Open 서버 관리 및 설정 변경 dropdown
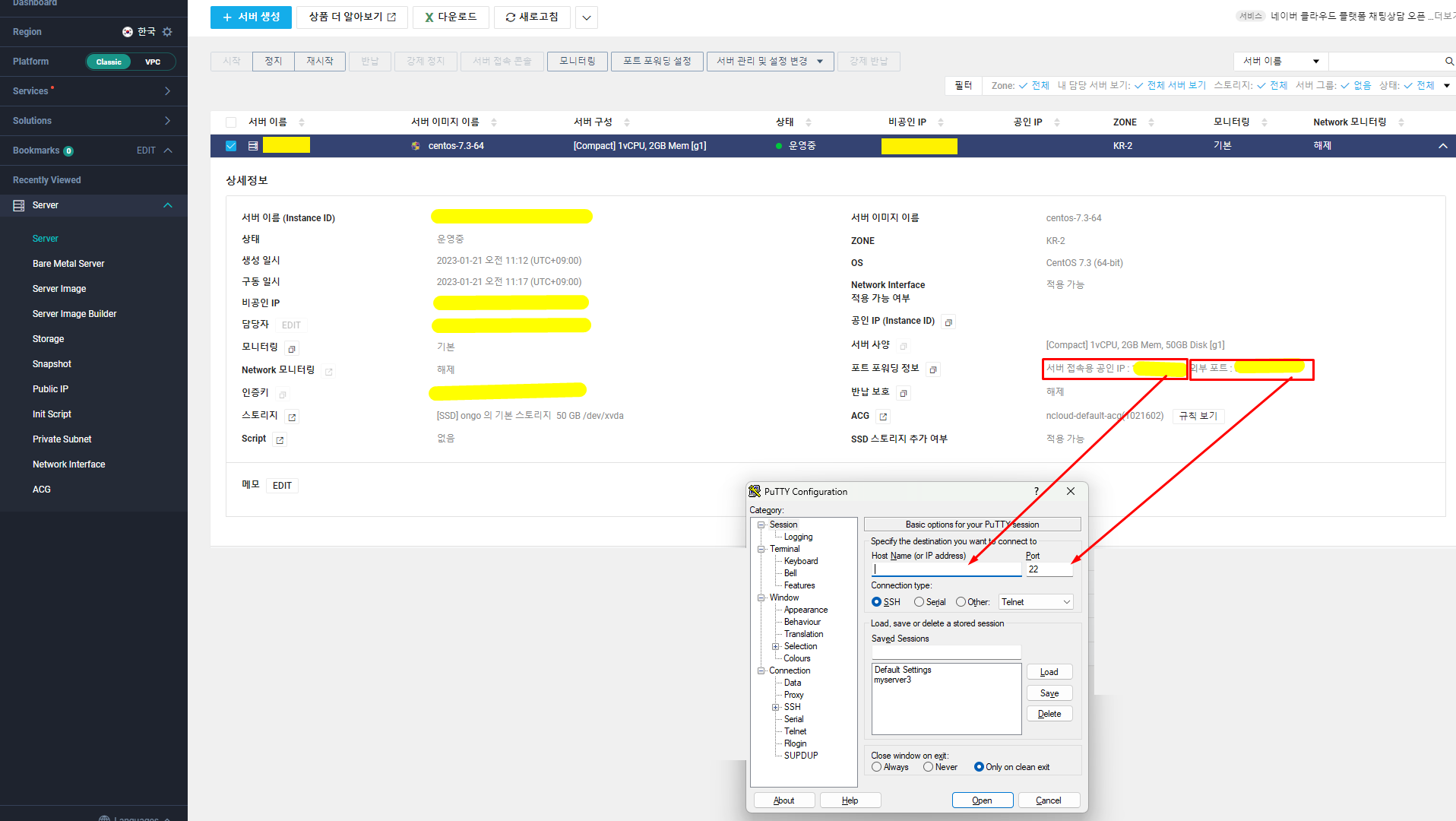The width and height of the screenshot is (1456, 821). coord(771,62)
